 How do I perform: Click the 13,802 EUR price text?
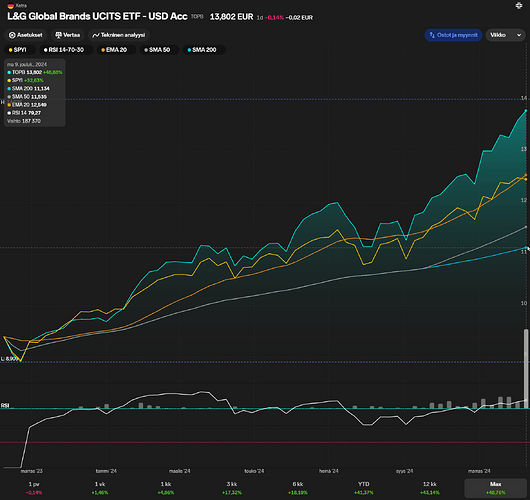[x=231, y=17]
